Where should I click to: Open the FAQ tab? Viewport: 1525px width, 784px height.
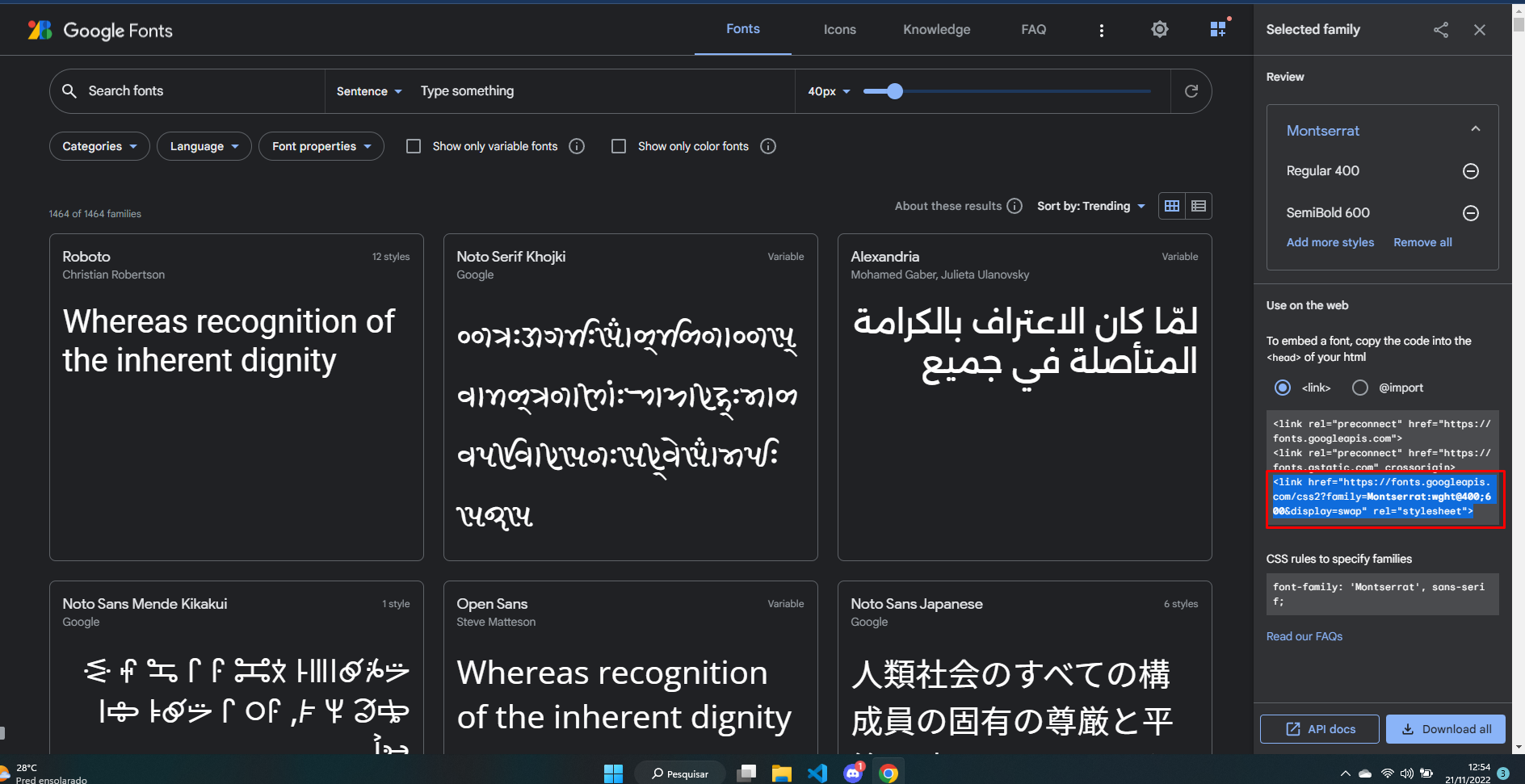tap(1034, 30)
